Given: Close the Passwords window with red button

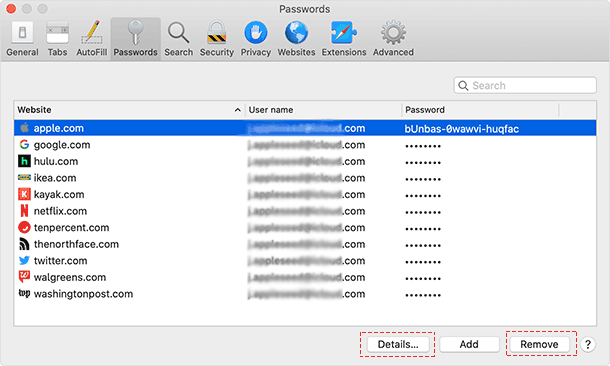Looking at the screenshot, I should pos(11,9).
